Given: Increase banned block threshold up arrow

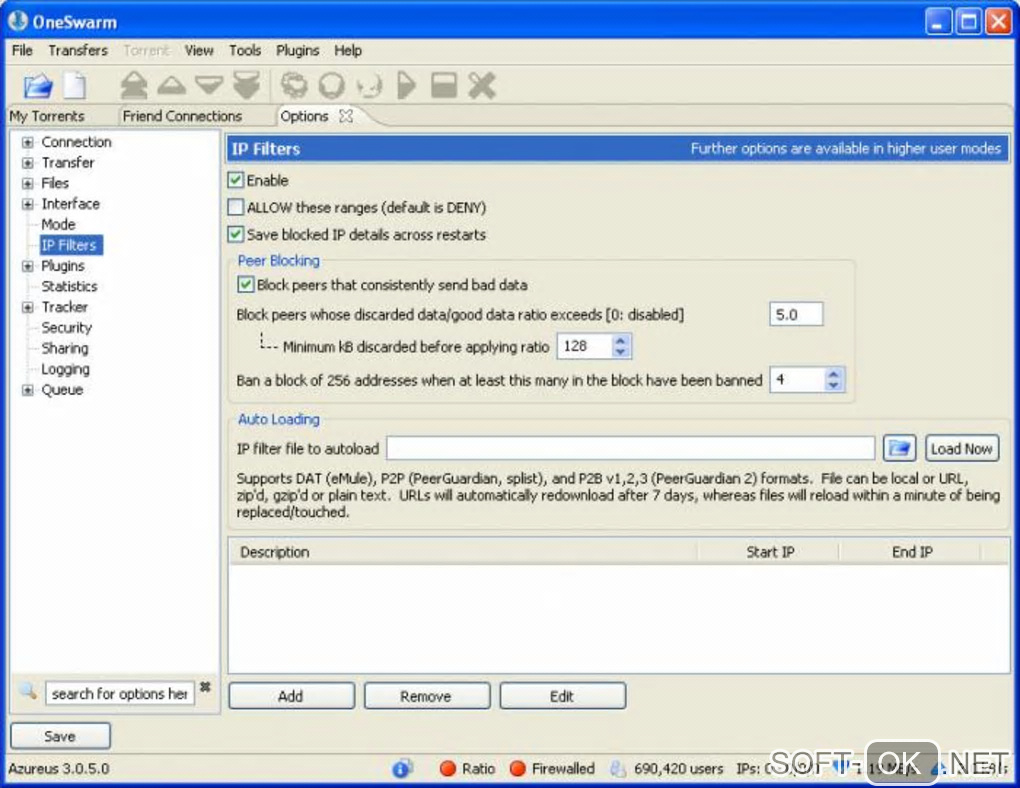Looking at the screenshot, I should [x=833, y=374].
